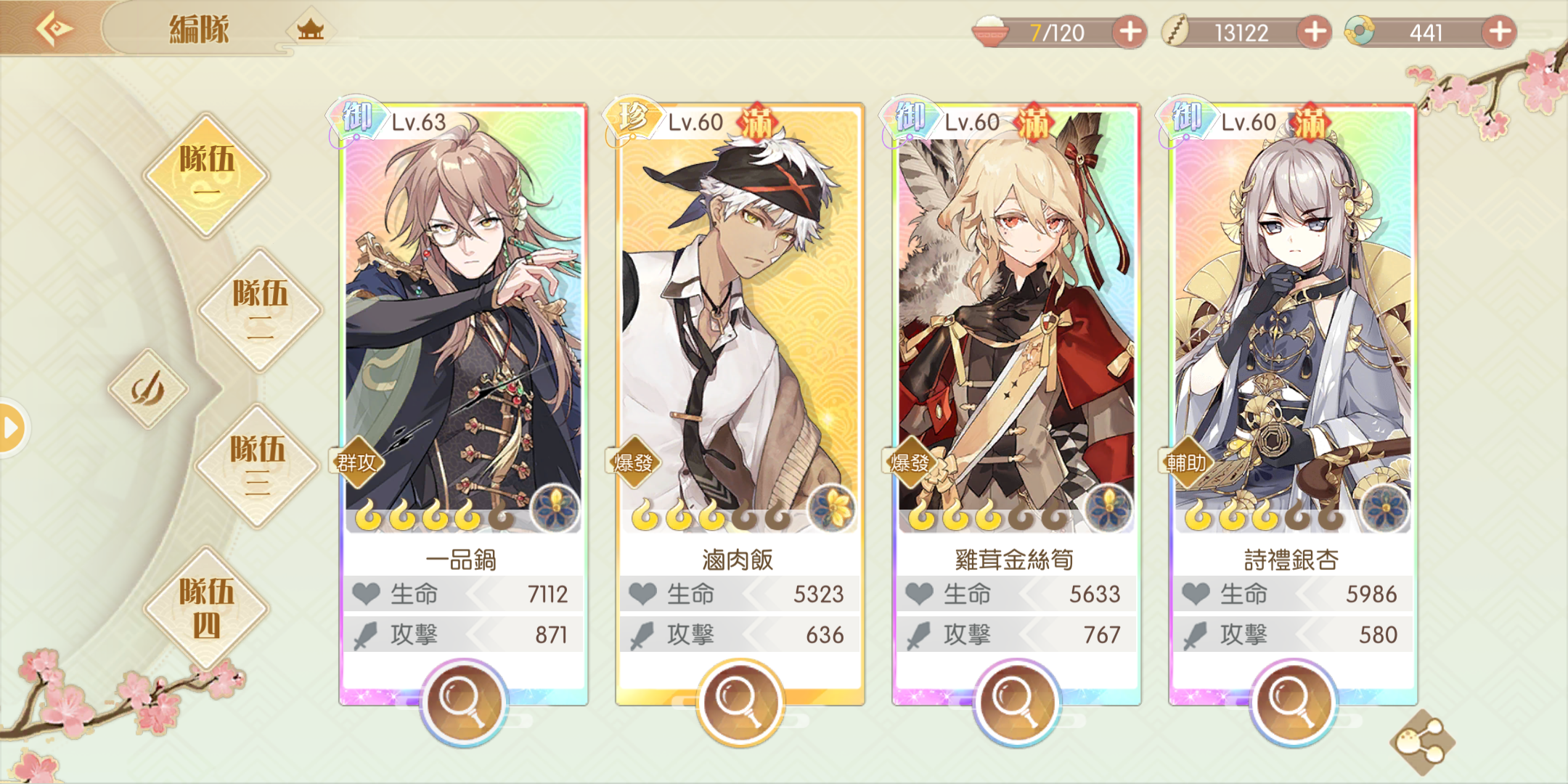1568x784 pixels.
Task: Inspect 滷肉飯 with magnifier icon
Action: (740, 702)
